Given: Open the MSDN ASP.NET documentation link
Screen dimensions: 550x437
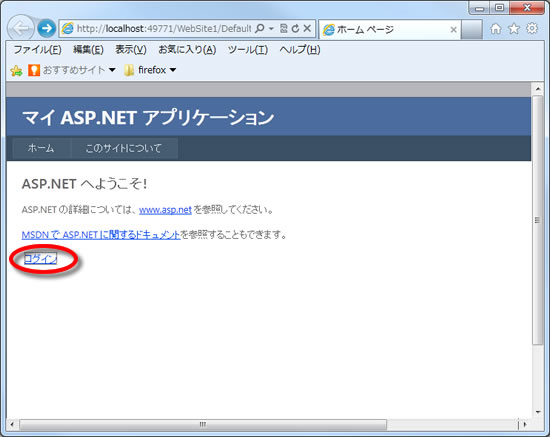Looking at the screenshot, I should click(101, 234).
